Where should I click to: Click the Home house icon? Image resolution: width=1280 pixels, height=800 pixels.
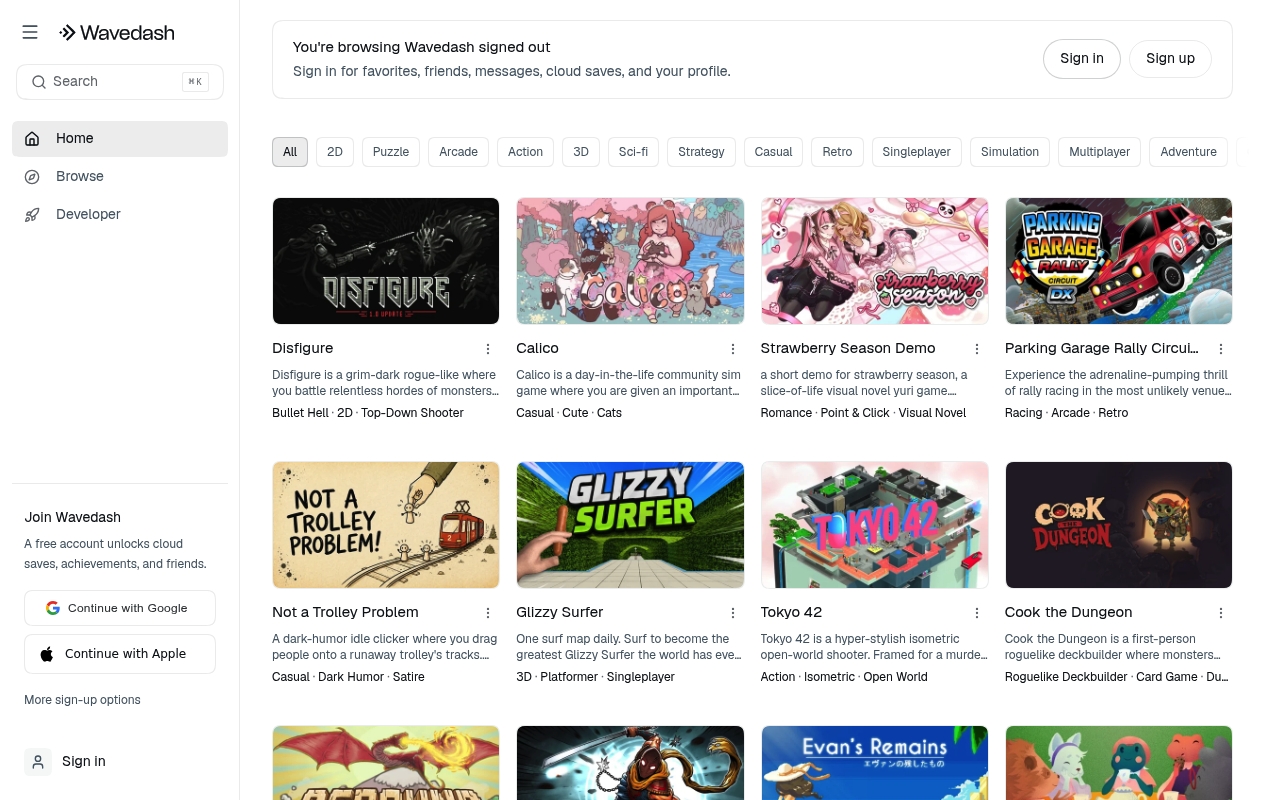point(33,139)
